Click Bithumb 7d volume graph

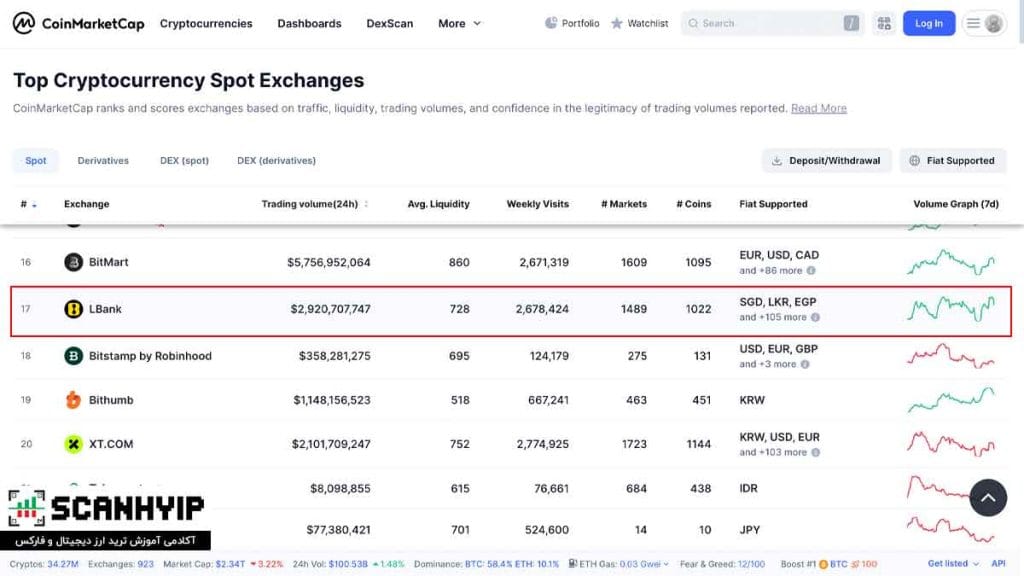pyautogui.click(x=951, y=400)
